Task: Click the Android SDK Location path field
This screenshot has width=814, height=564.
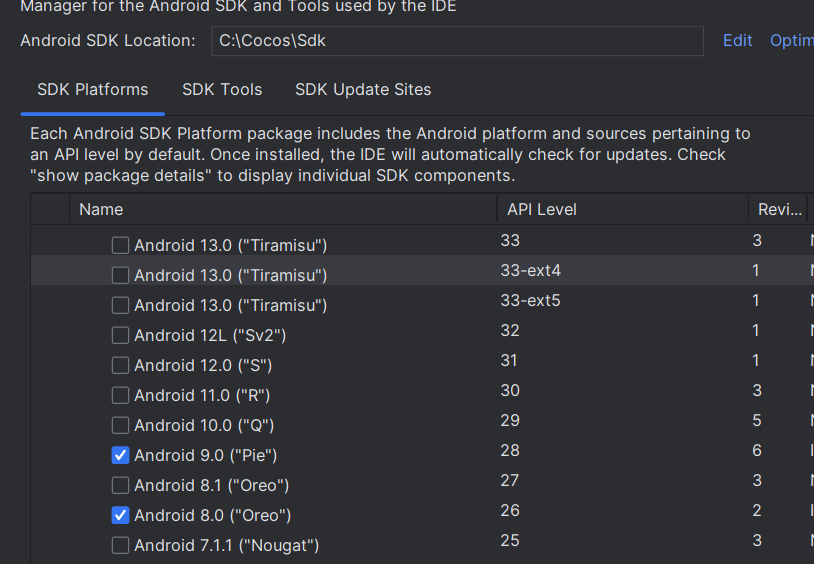Action: click(457, 41)
